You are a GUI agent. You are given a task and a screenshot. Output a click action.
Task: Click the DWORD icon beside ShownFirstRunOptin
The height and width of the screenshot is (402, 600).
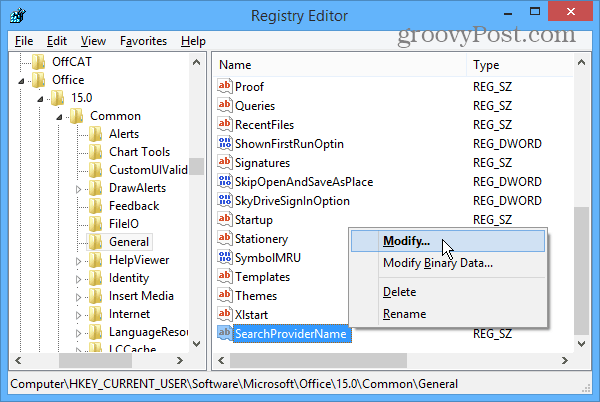pyautogui.click(x=225, y=143)
